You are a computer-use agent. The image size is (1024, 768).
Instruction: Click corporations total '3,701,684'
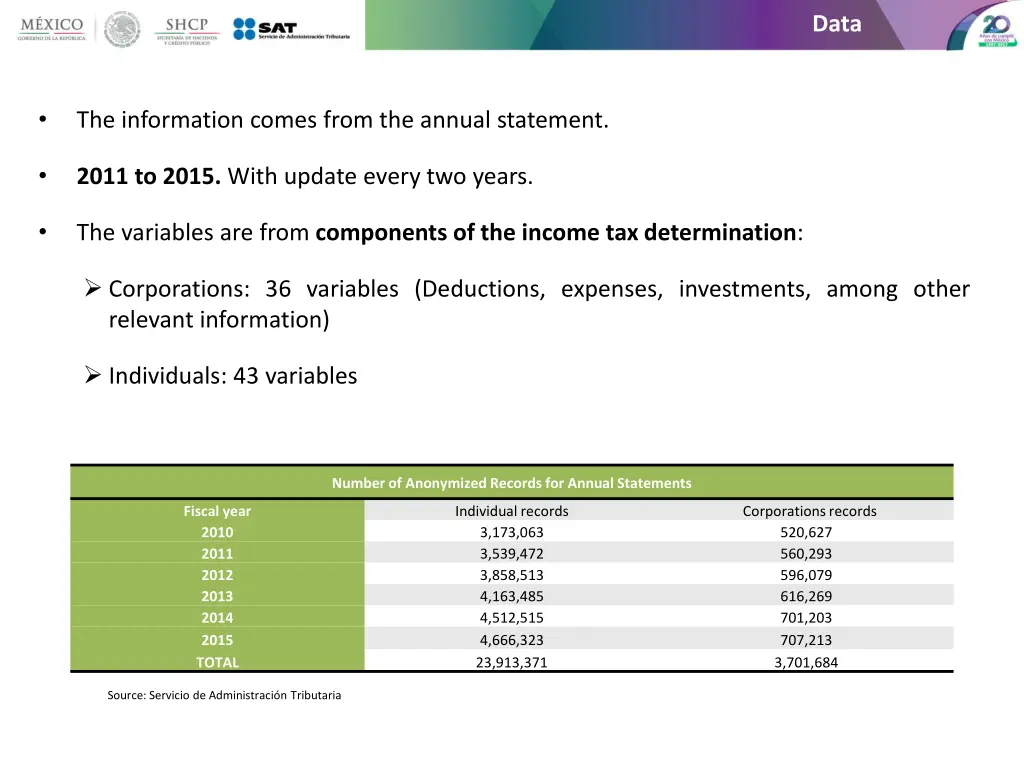tap(806, 663)
